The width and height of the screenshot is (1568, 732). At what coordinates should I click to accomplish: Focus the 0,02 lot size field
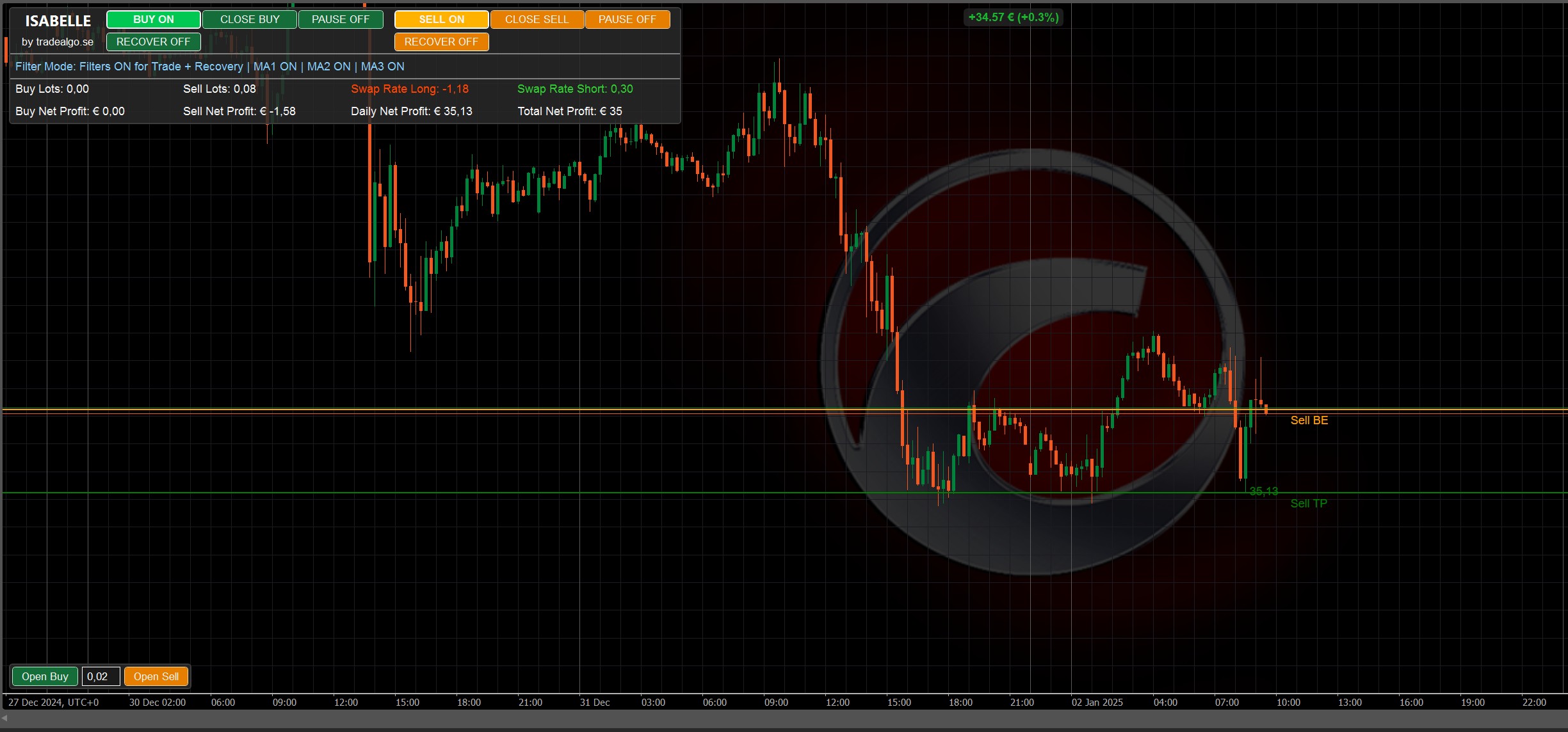pyautogui.click(x=101, y=676)
